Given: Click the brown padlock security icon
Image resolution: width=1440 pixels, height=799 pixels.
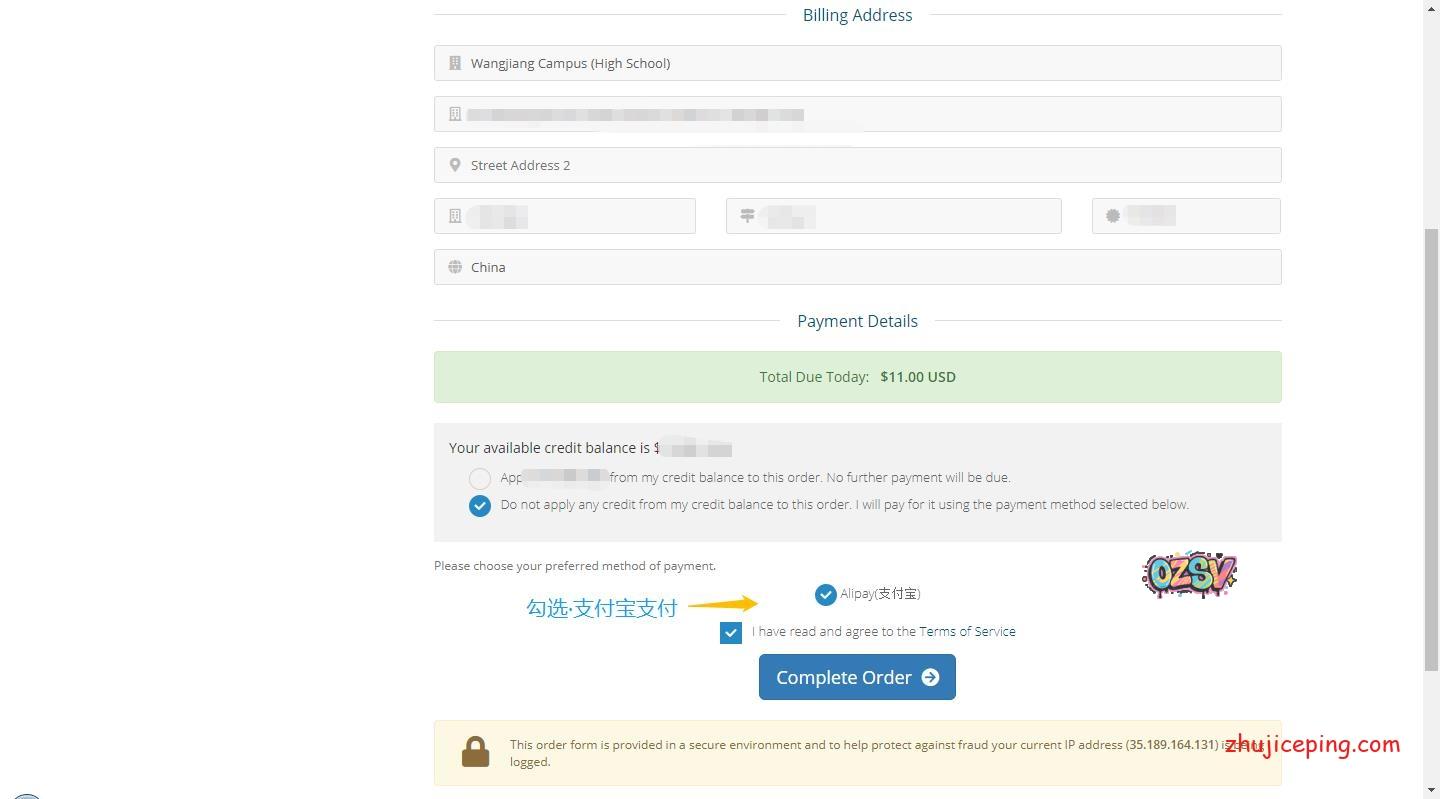Looking at the screenshot, I should [475, 752].
